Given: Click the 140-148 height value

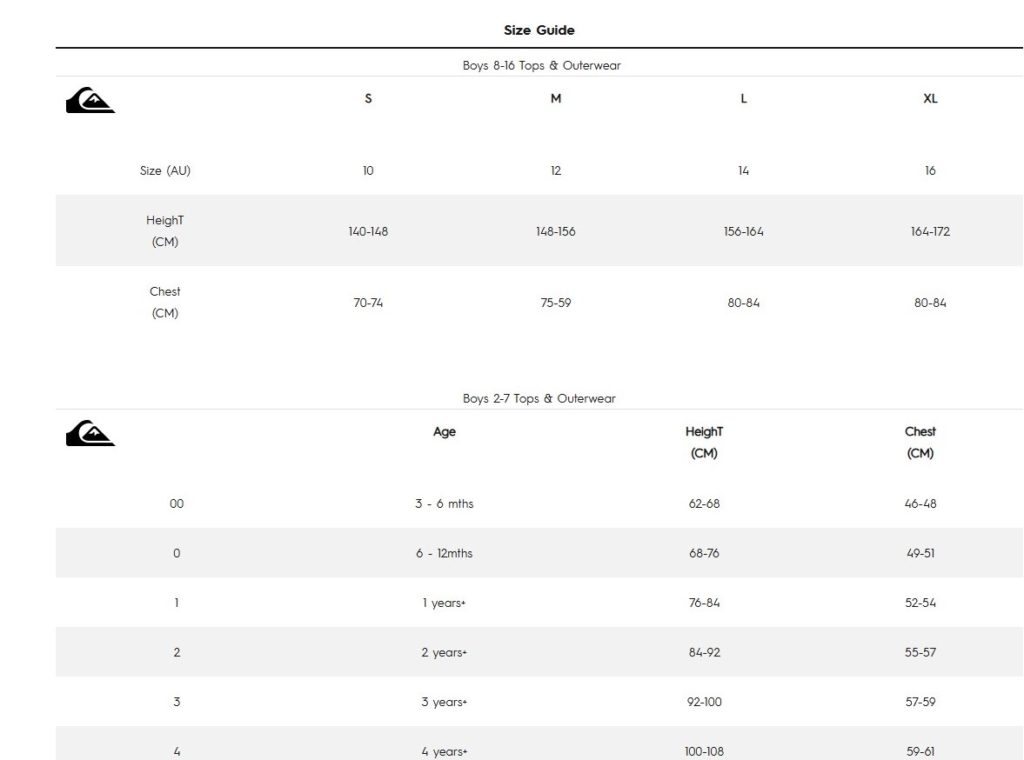Looking at the screenshot, I should coord(368,231).
